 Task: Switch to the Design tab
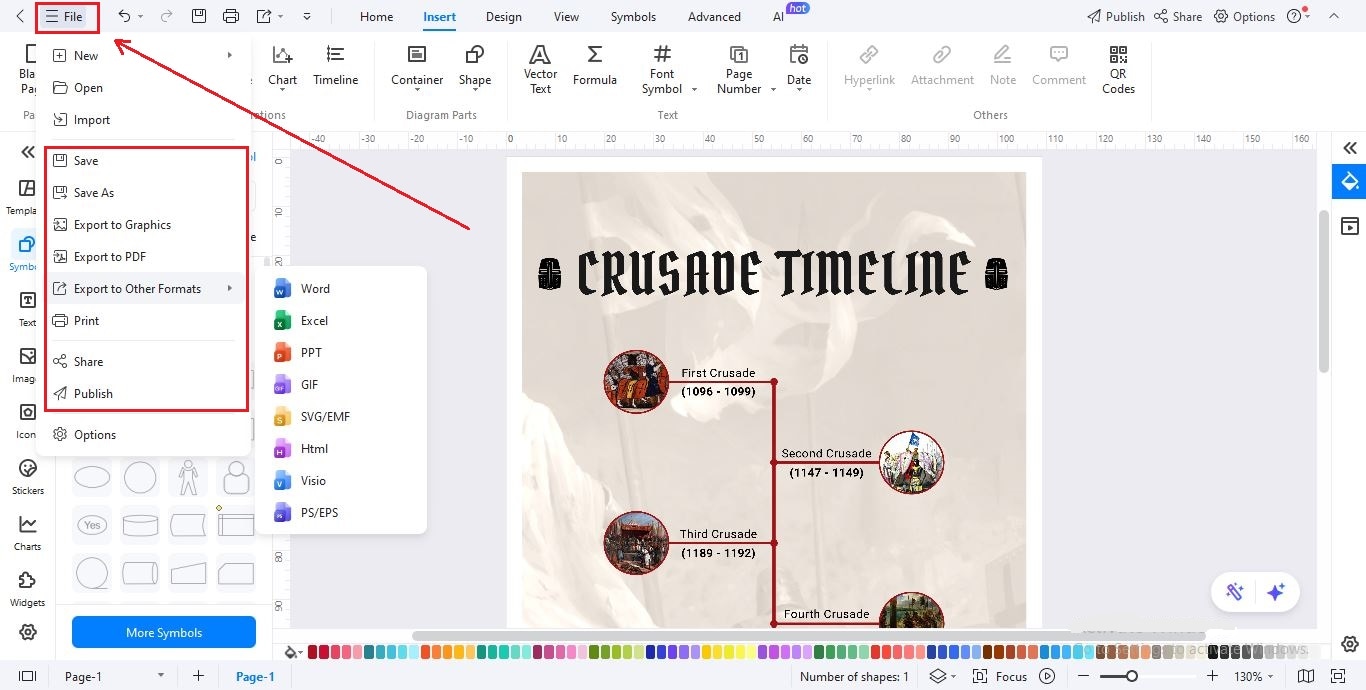[x=503, y=16]
